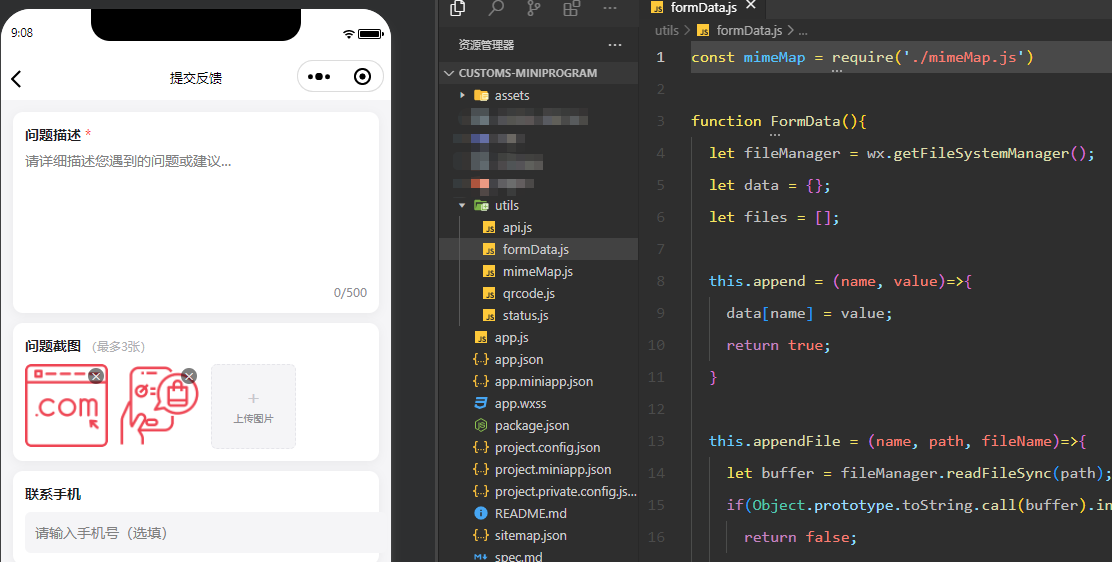This screenshot has width=1112, height=562.
Task: Click line number 1 in the gutter
Action: [660, 57]
